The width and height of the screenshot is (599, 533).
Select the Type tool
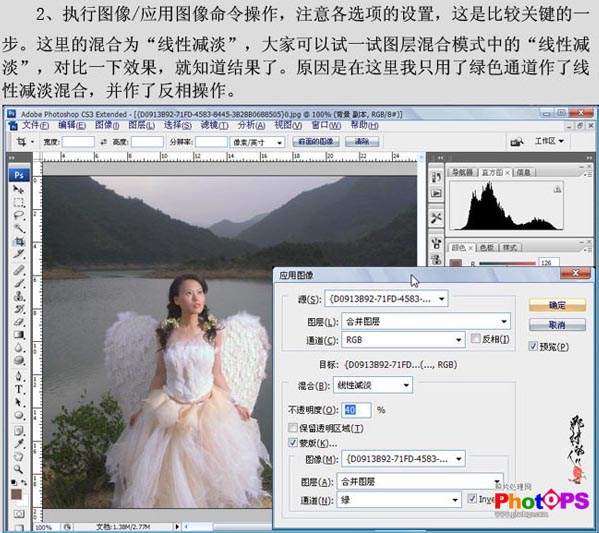point(18,389)
